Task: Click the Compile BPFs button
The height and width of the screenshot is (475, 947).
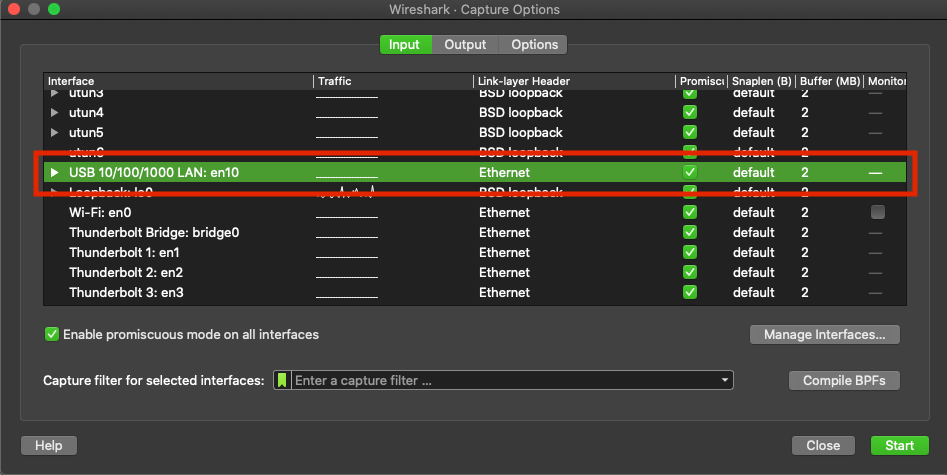Action: [844, 380]
